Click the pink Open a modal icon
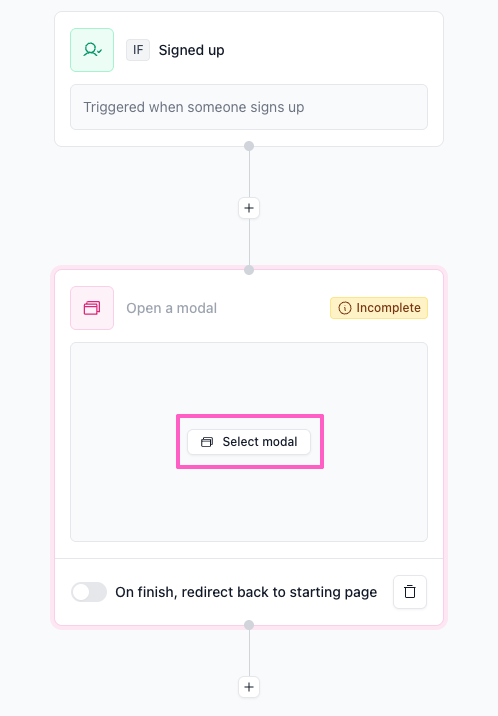This screenshot has height=716, width=498. tap(92, 308)
